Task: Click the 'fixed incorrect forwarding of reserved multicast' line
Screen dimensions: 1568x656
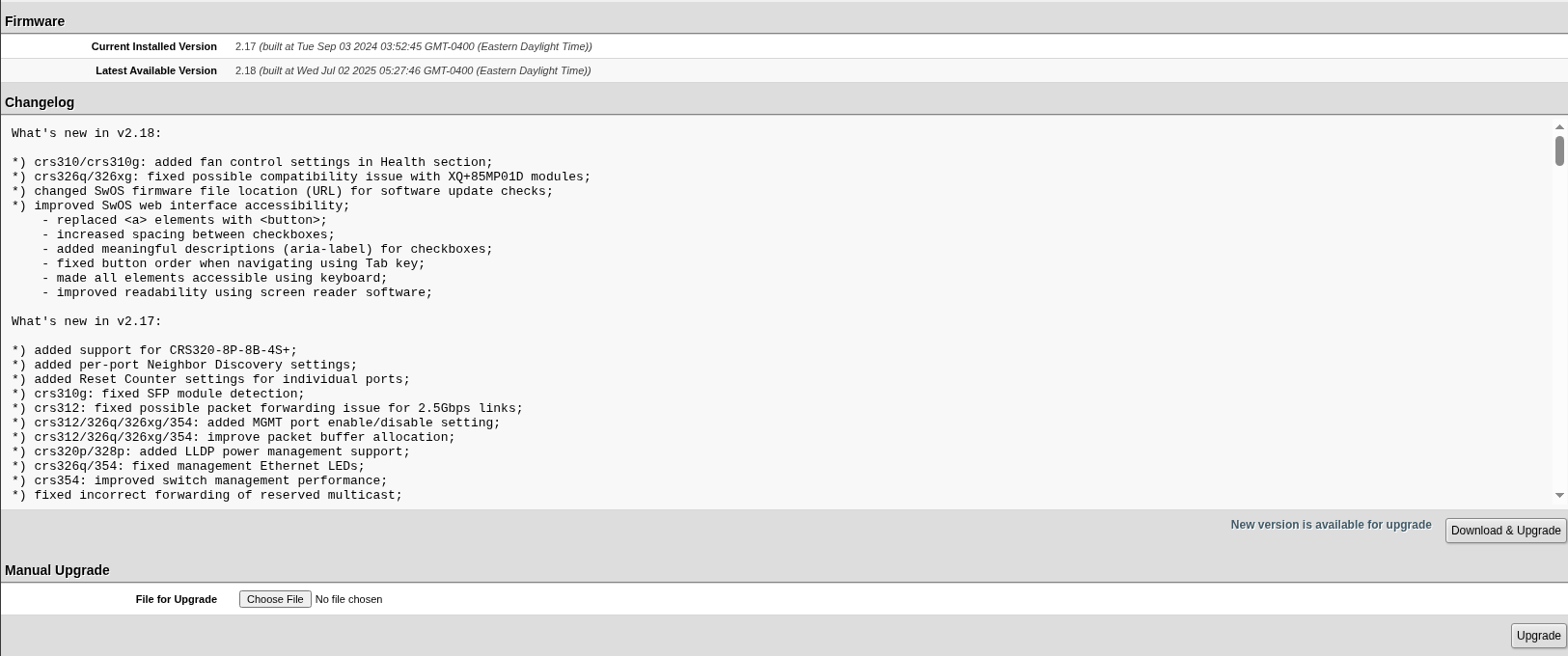Action: point(207,495)
